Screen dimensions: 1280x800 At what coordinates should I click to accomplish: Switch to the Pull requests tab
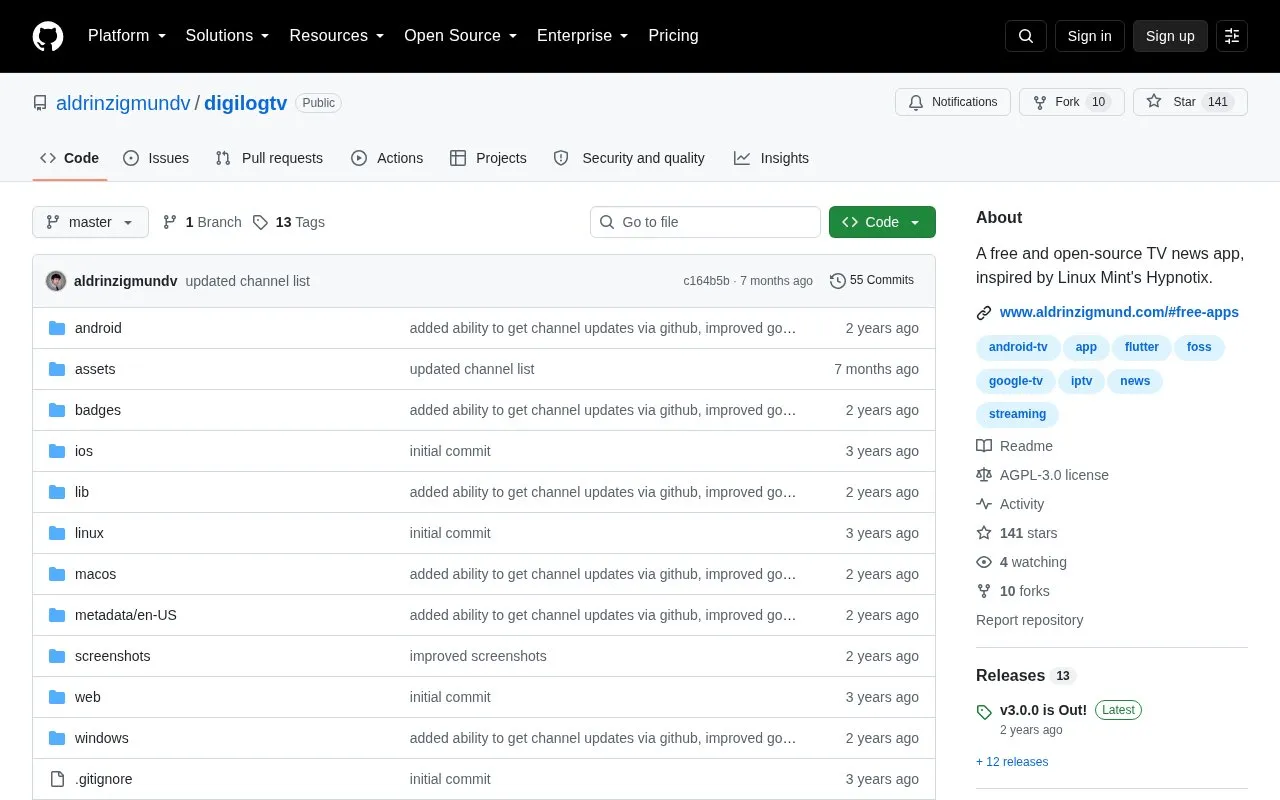269,158
